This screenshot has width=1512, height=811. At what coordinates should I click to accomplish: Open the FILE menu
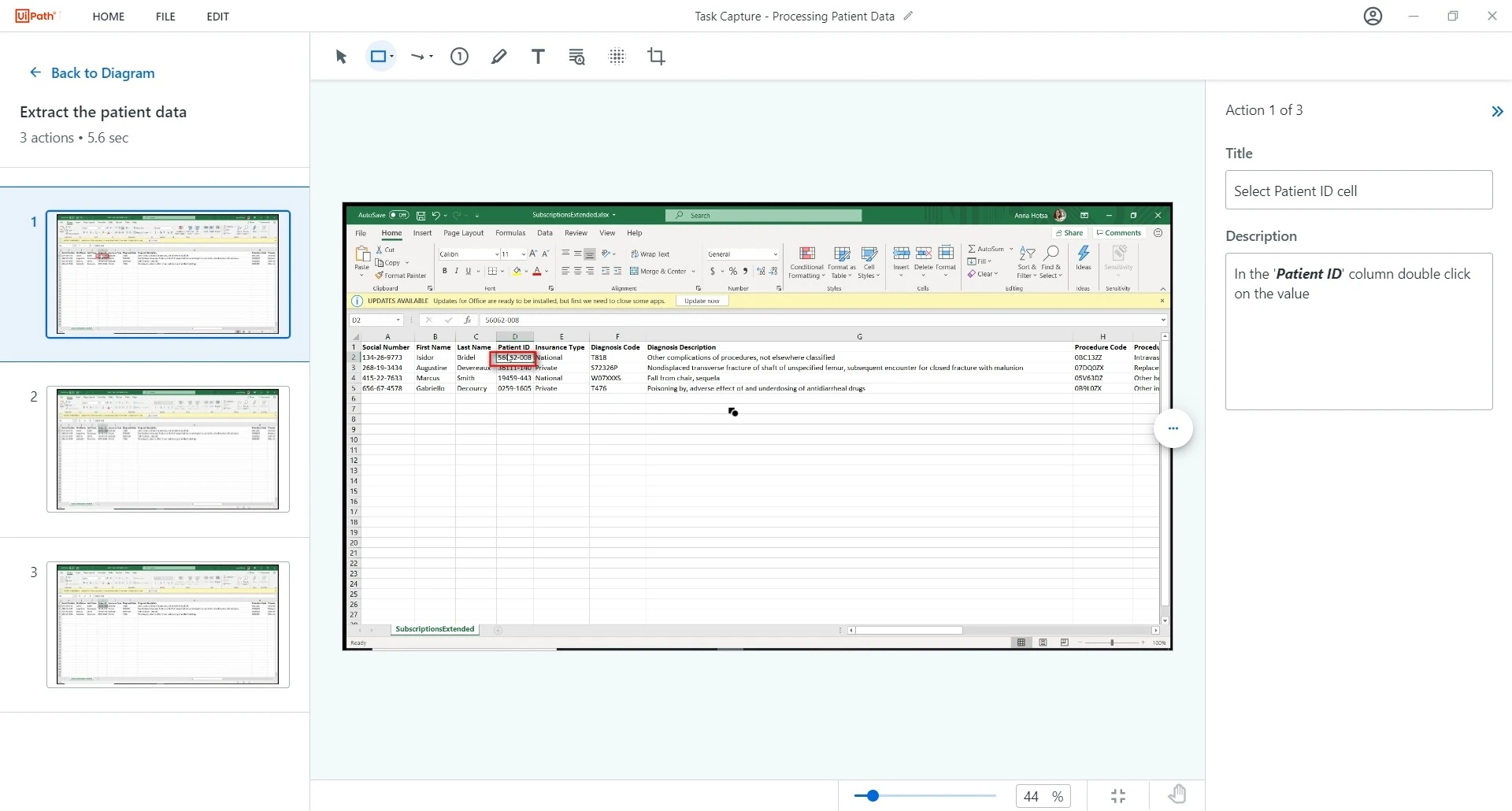pyautogui.click(x=165, y=17)
